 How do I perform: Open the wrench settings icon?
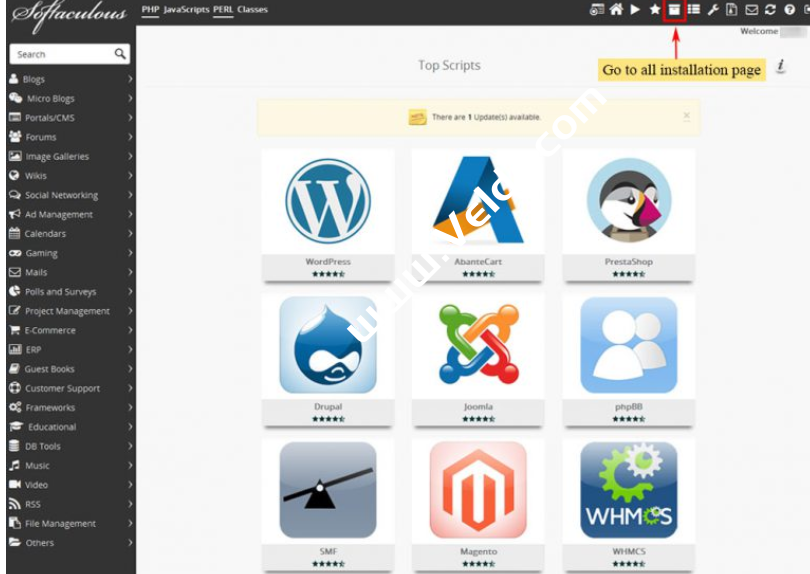click(713, 10)
